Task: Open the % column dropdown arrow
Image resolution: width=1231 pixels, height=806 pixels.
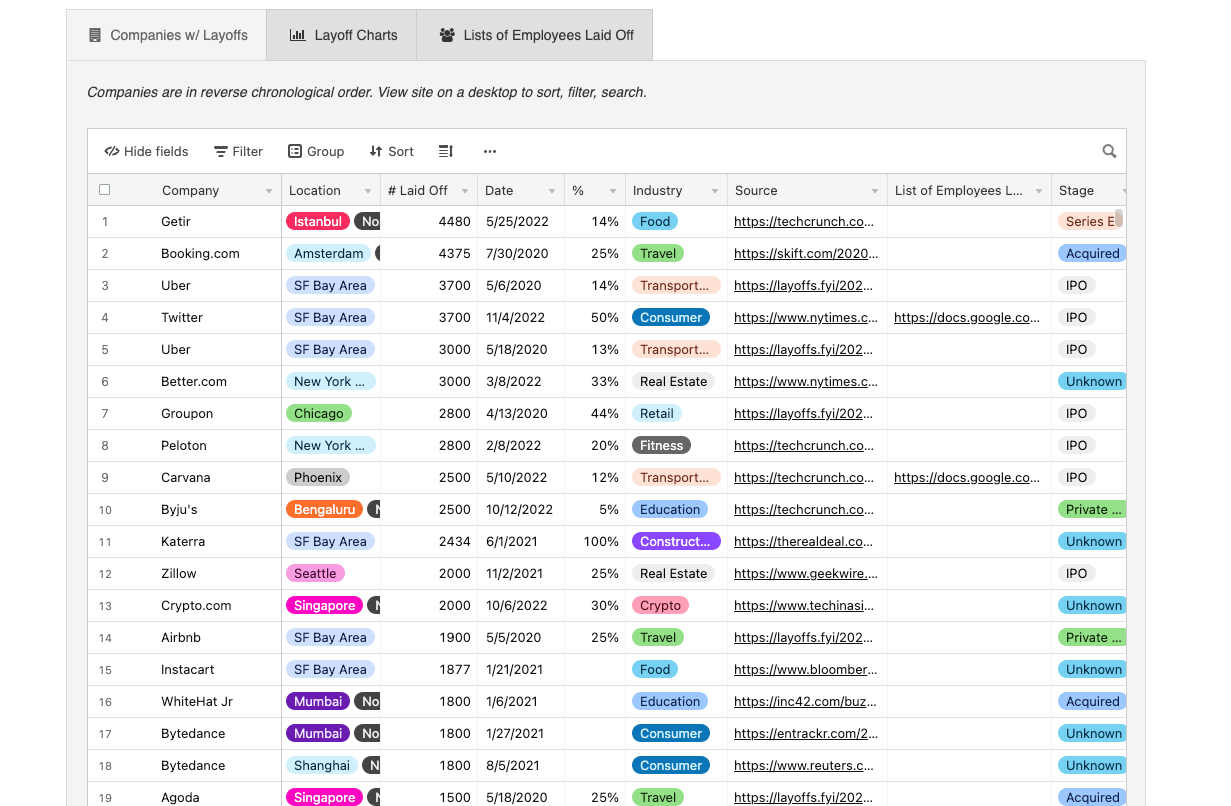Action: pyautogui.click(x=613, y=191)
